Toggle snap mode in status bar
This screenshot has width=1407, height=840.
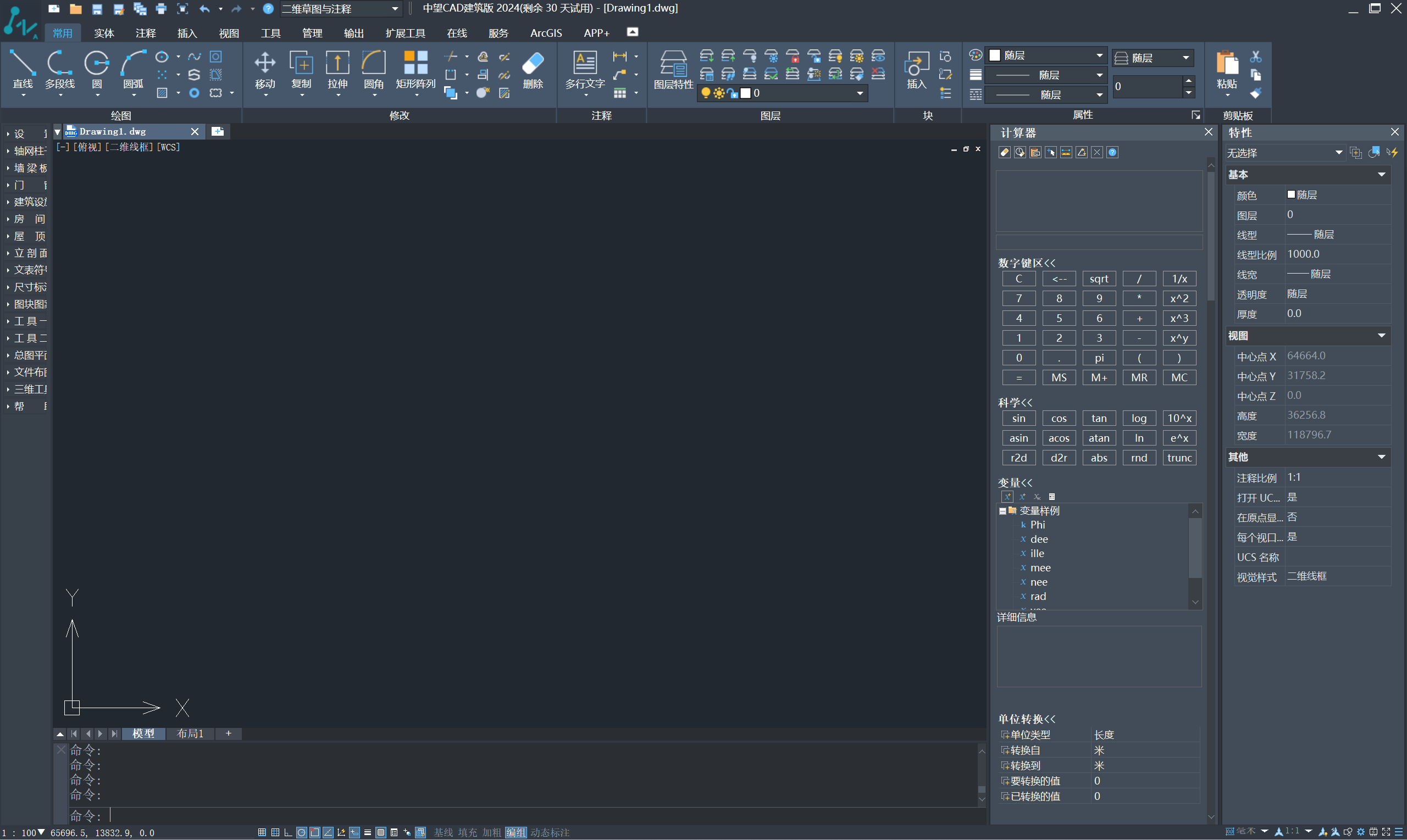262,832
